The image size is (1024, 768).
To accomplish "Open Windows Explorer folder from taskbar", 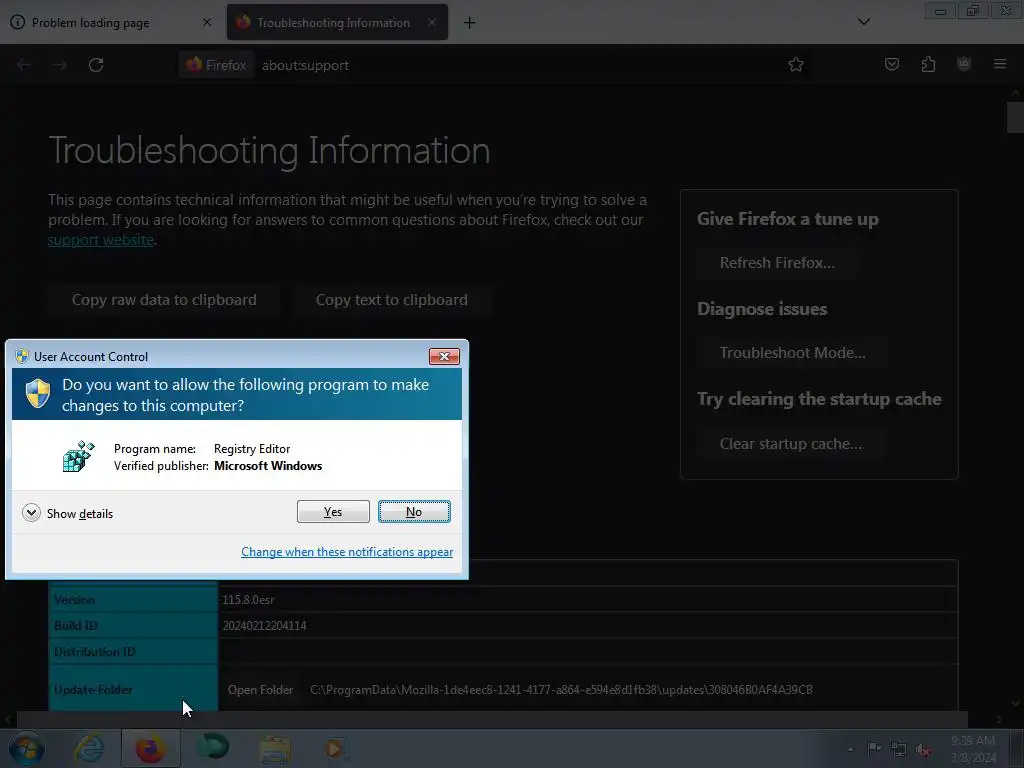I will click(x=275, y=748).
